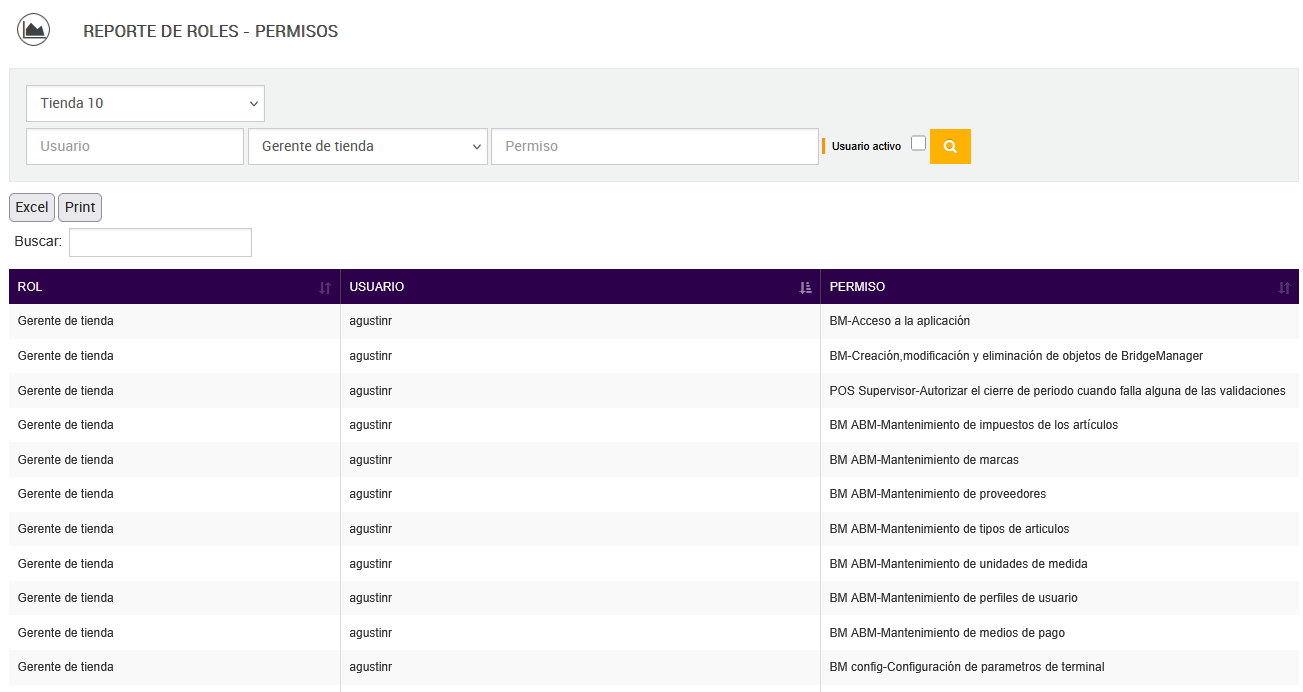Screen dimensions: 1303x692
Task: Click Gerente de tienda in unidades de medida row
Action: (x=66, y=564)
